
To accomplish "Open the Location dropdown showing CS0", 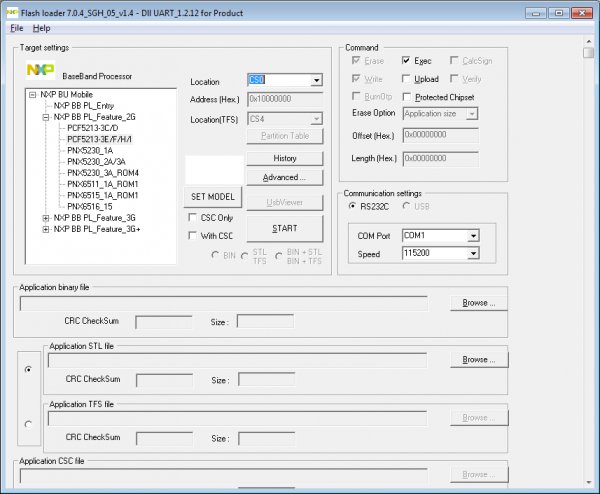I will click(316, 80).
